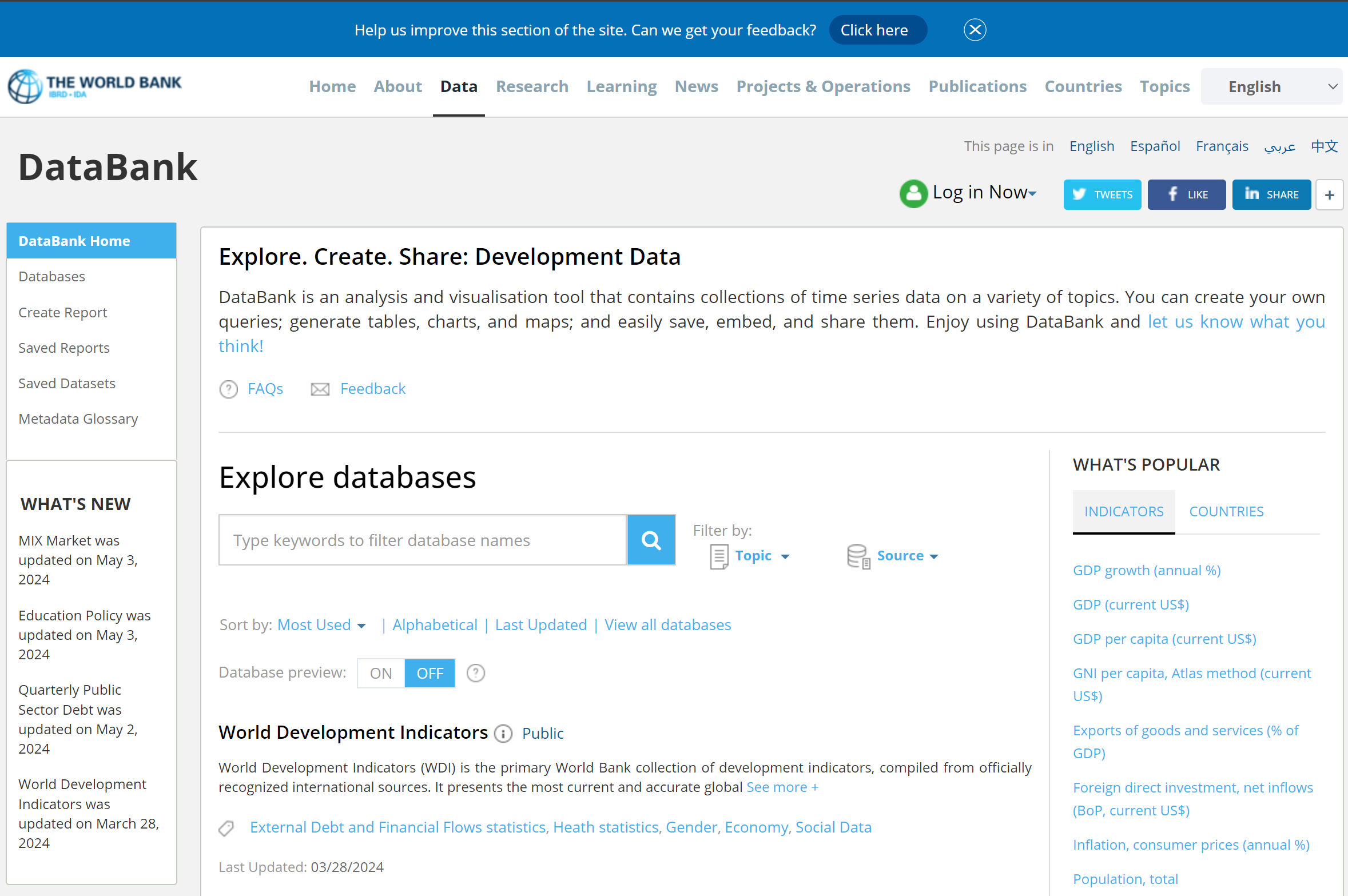Switch page language to Chinese

point(1325,146)
